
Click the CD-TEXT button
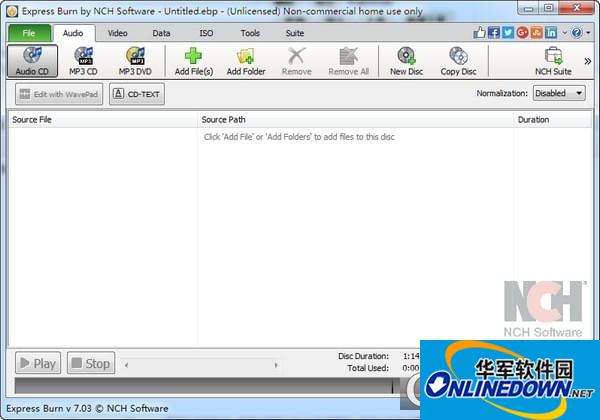137,94
